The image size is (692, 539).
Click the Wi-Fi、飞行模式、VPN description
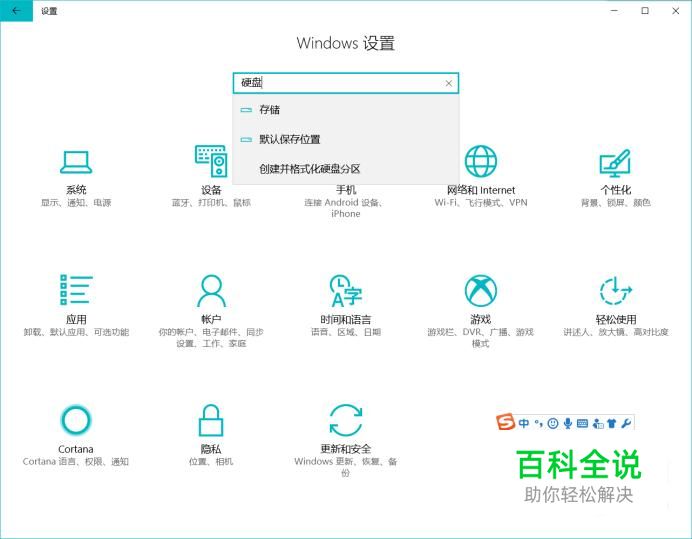[x=481, y=203]
